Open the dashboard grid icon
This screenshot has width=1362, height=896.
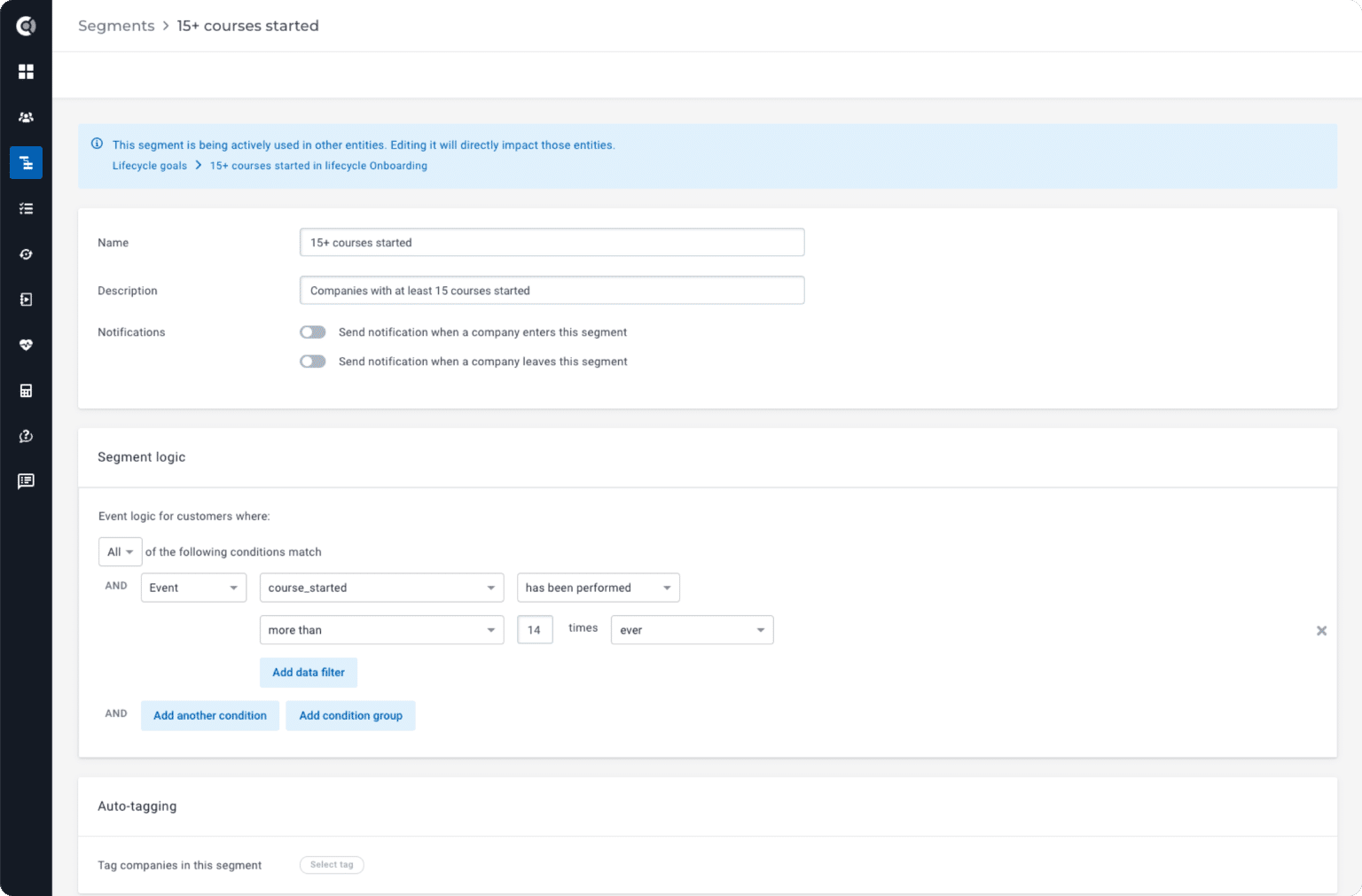point(26,72)
